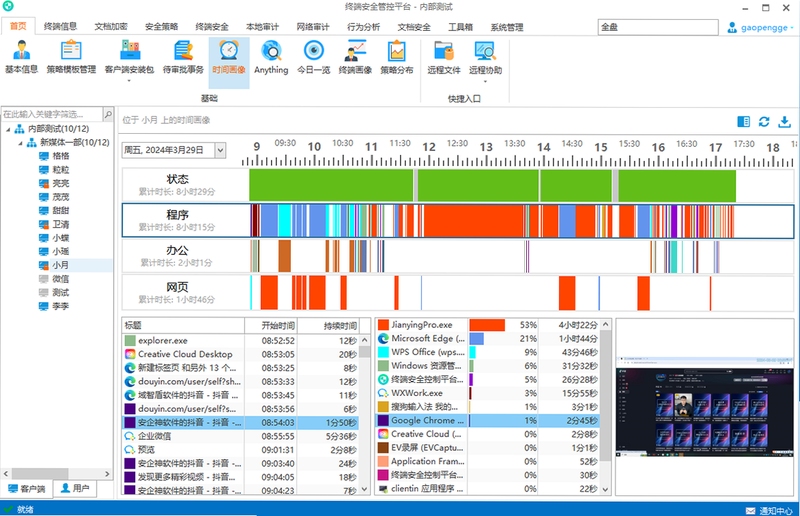Image resolution: width=800 pixels, height=516 pixels.
Task: Select the WXWork.exe program row
Action: click(x=488, y=393)
